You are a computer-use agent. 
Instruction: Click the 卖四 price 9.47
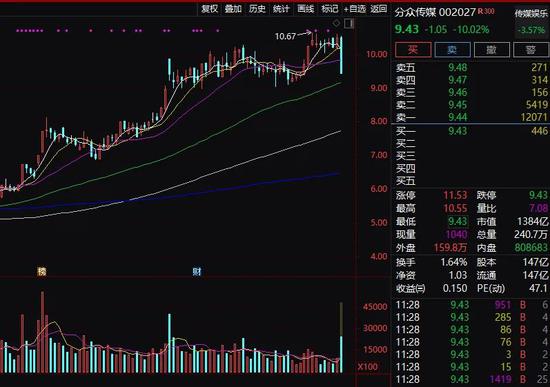pyautogui.click(x=457, y=80)
